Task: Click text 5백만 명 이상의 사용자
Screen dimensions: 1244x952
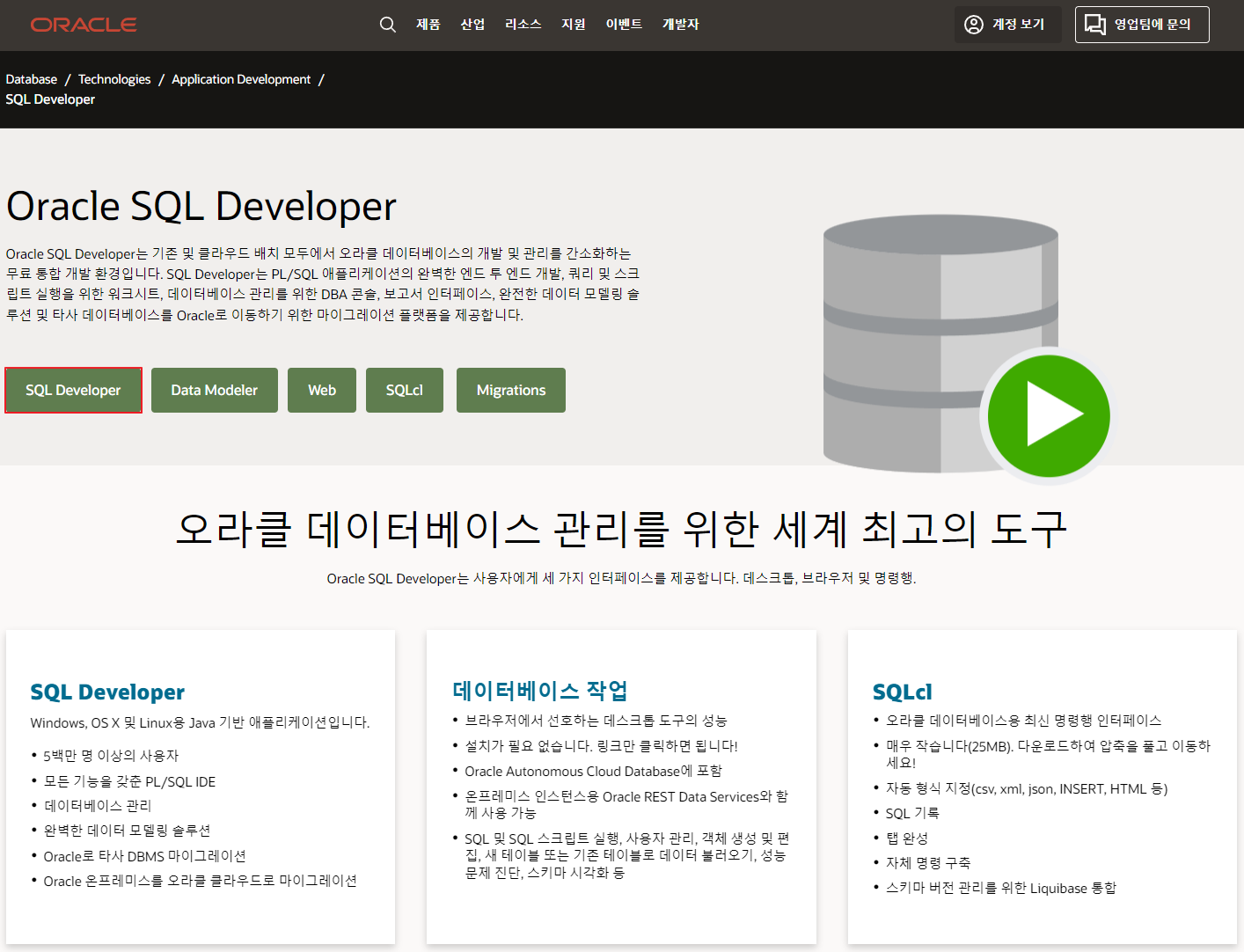Action: point(111,756)
